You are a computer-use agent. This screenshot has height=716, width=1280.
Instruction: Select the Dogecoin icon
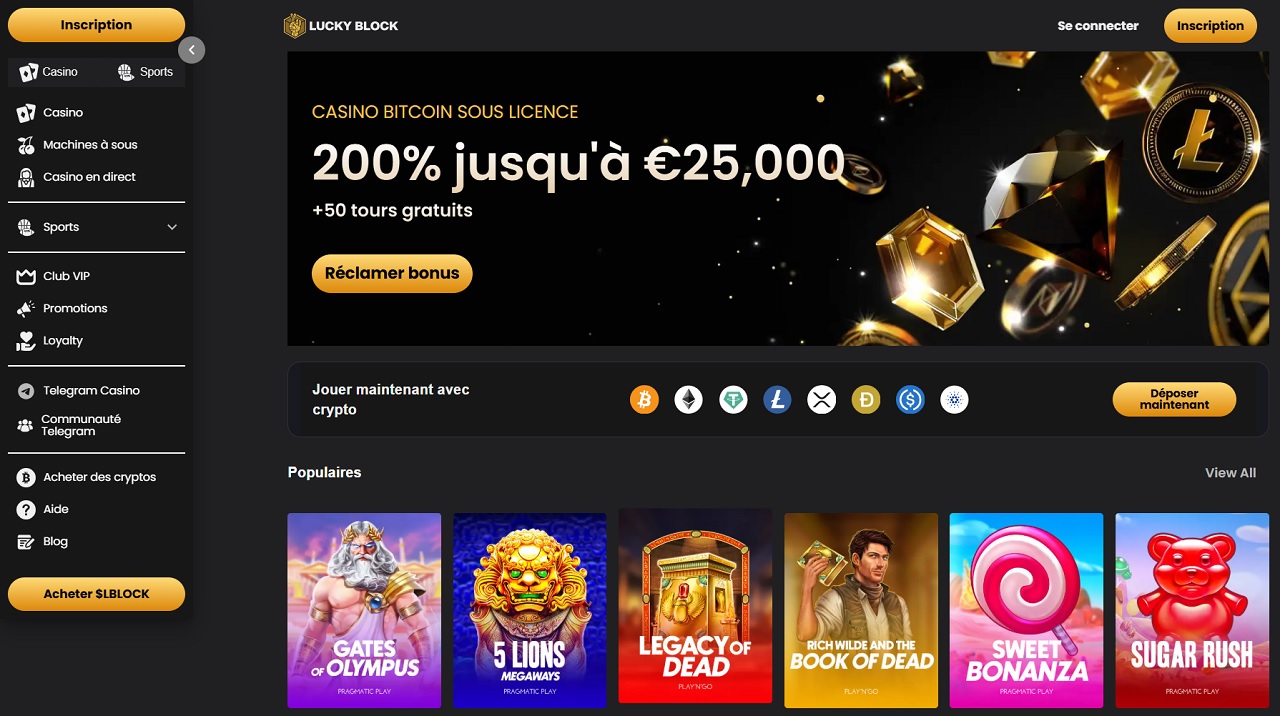(866, 400)
